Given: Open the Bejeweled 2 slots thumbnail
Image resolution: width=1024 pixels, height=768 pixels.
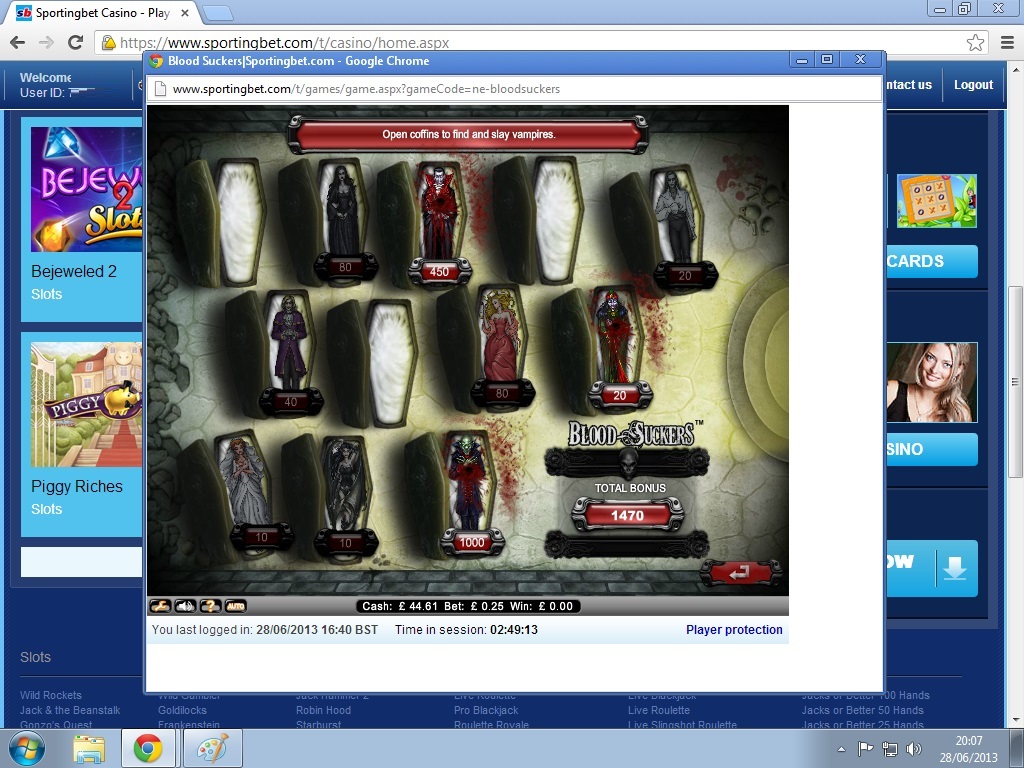Looking at the screenshot, I should tap(86, 189).
